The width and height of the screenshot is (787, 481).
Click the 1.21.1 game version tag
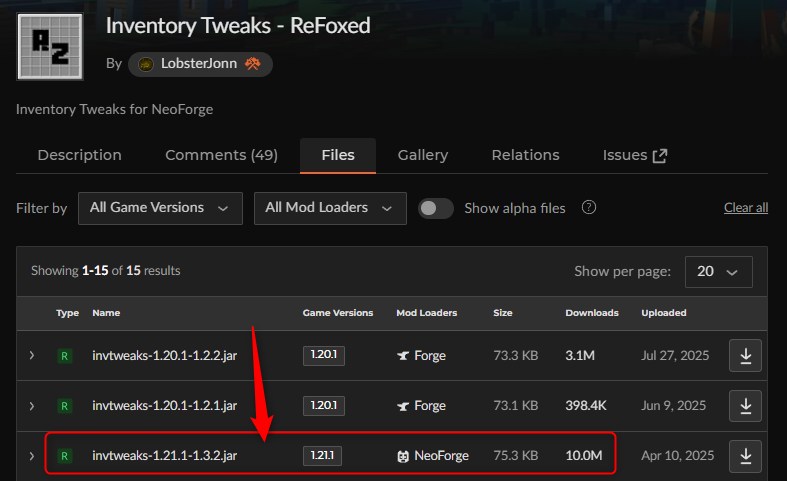click(x=322, y=455)
